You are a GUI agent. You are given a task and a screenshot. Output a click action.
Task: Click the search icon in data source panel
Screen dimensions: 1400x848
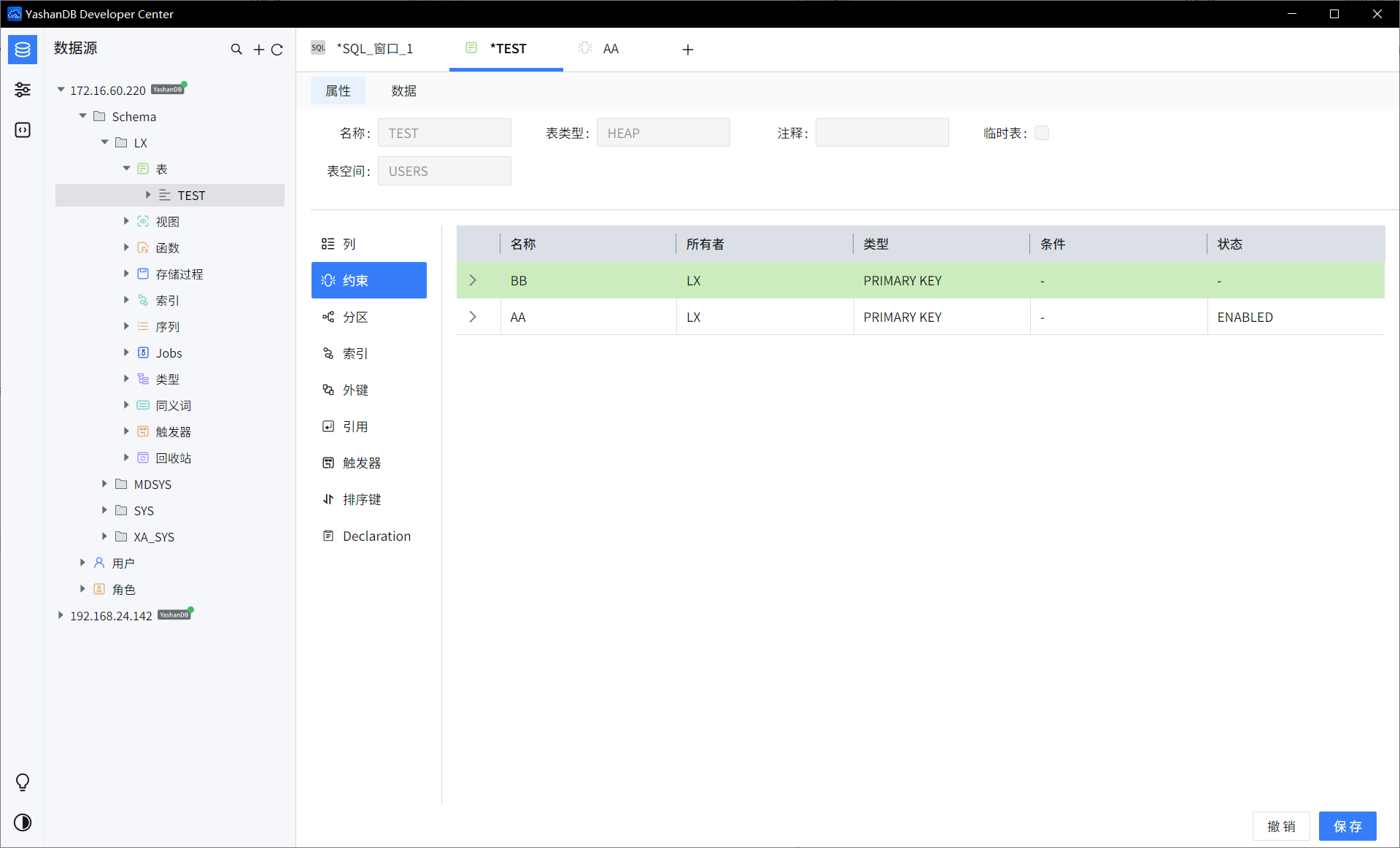click(x=236, y=50)
